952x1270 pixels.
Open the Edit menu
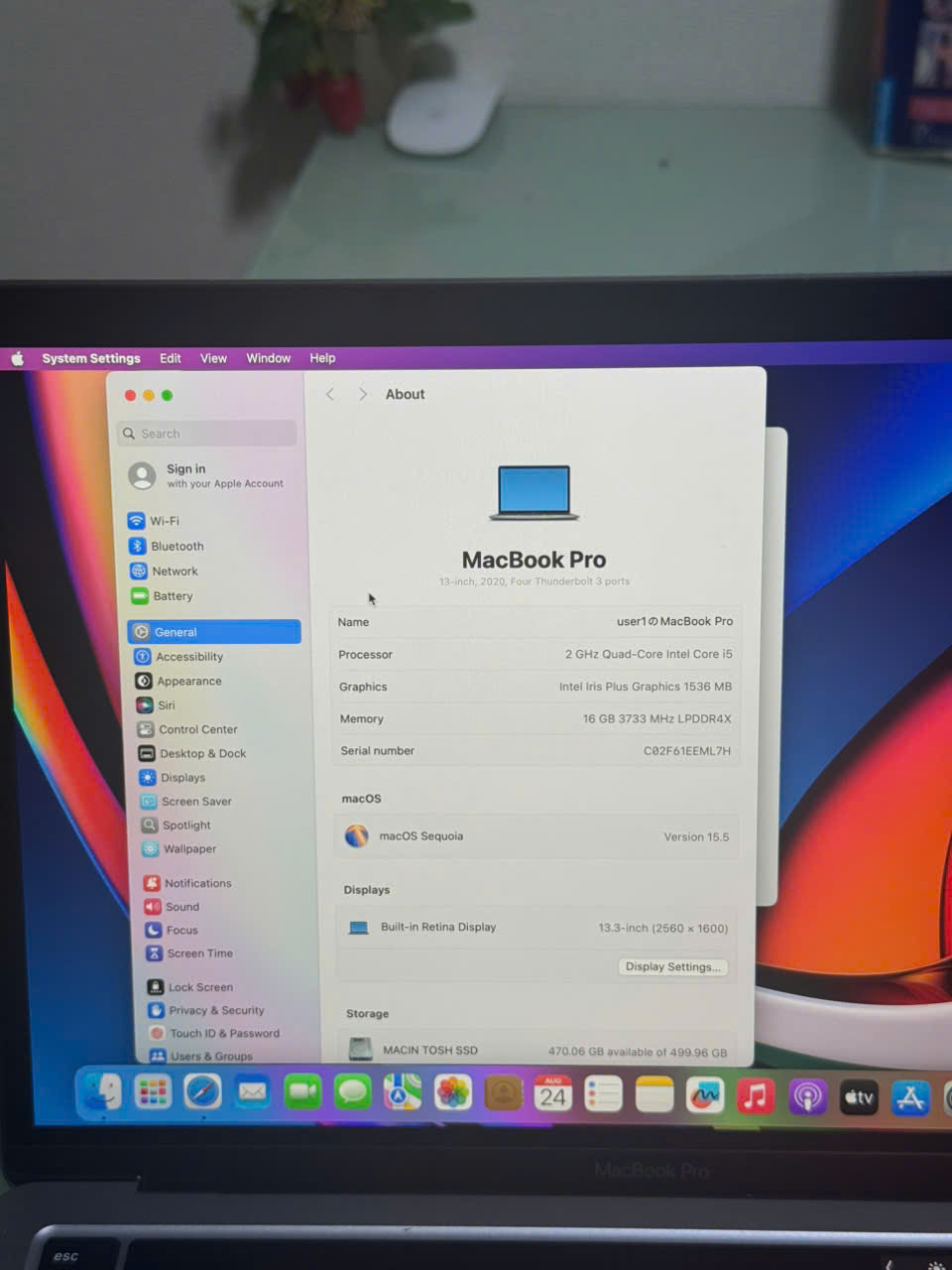tap(171, 358)
